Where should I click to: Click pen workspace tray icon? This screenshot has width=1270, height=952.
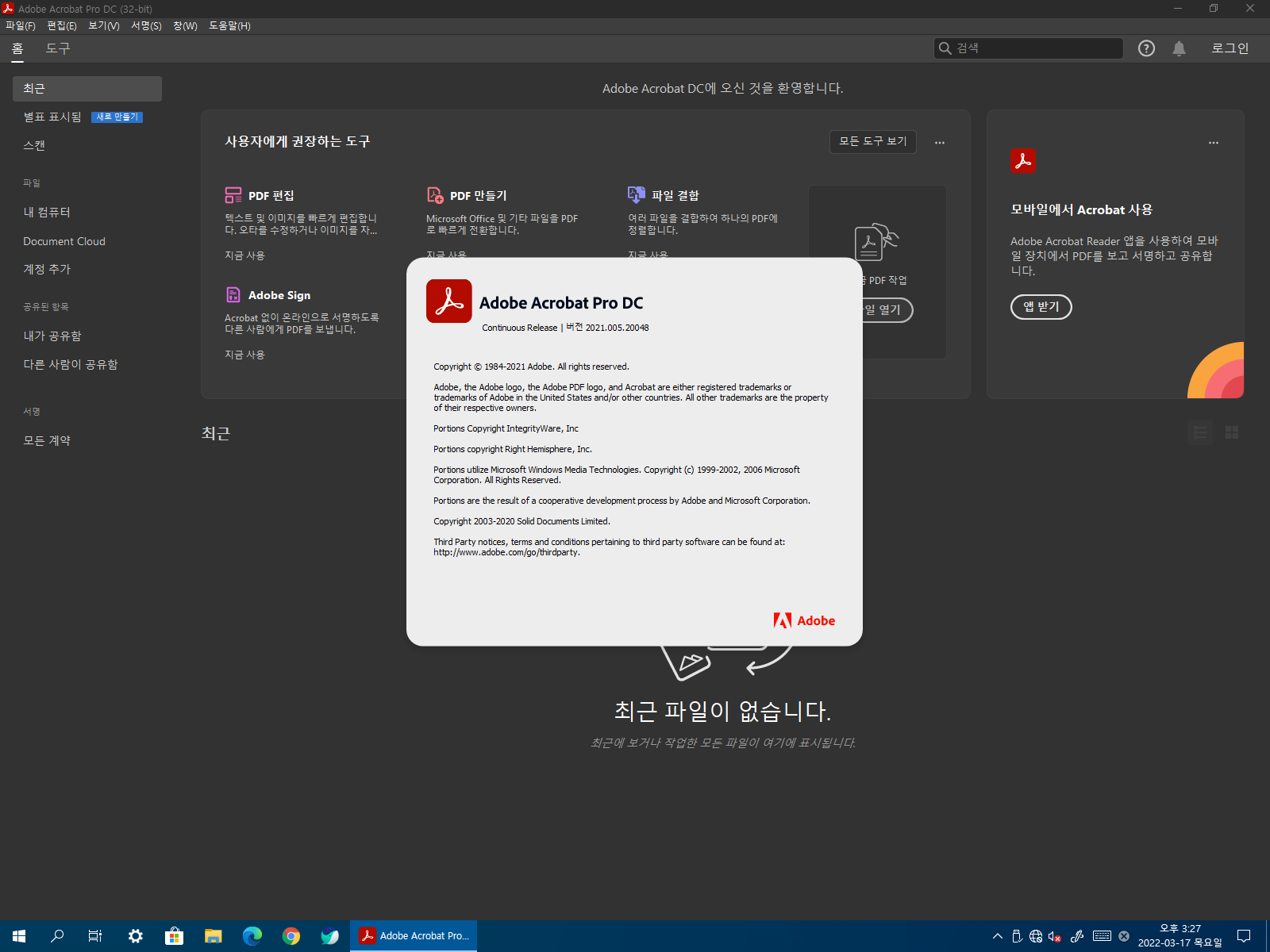coord(1077,936)
